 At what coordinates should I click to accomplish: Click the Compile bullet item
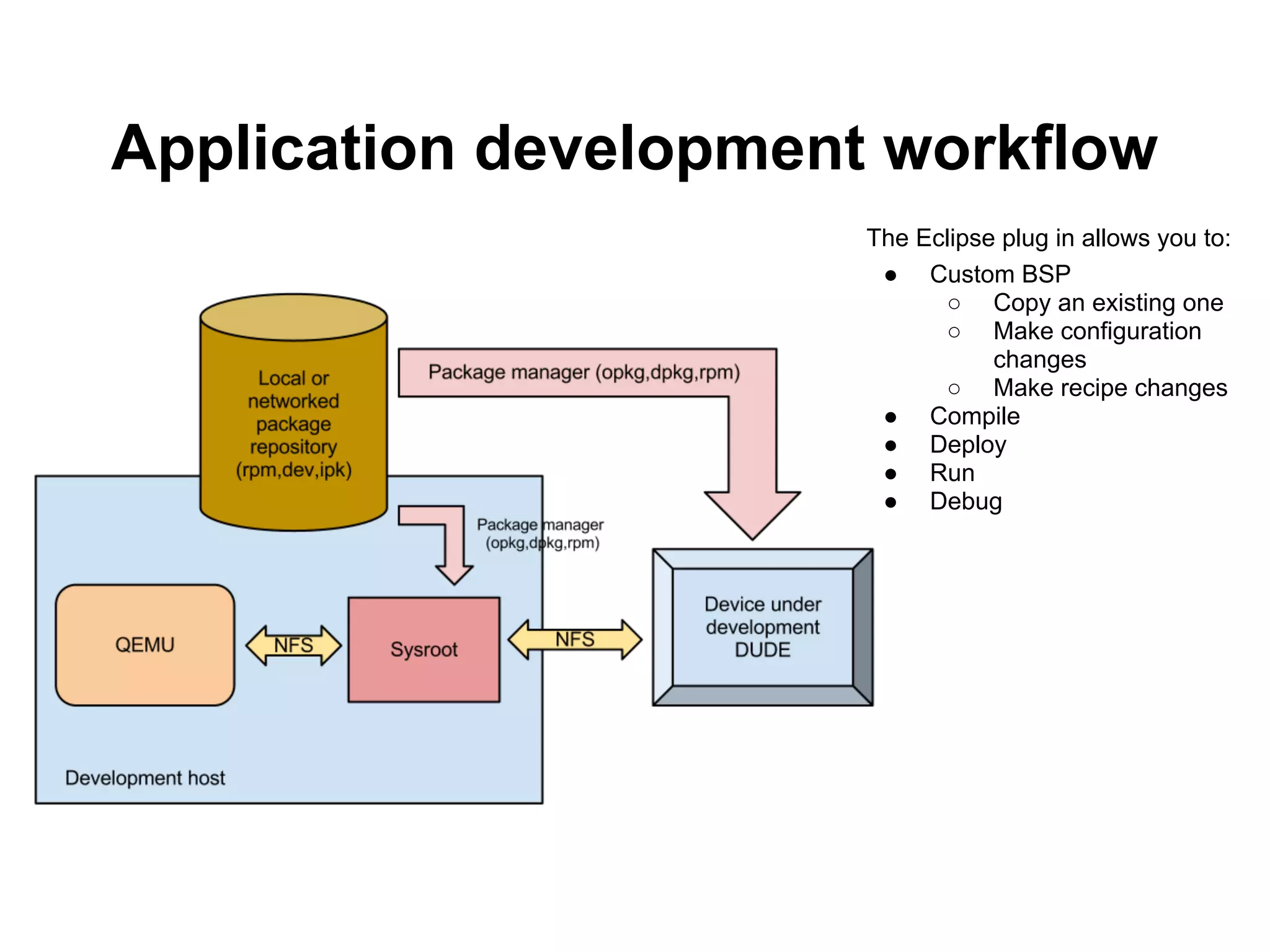pyautogui.click(x=974, y=416)
